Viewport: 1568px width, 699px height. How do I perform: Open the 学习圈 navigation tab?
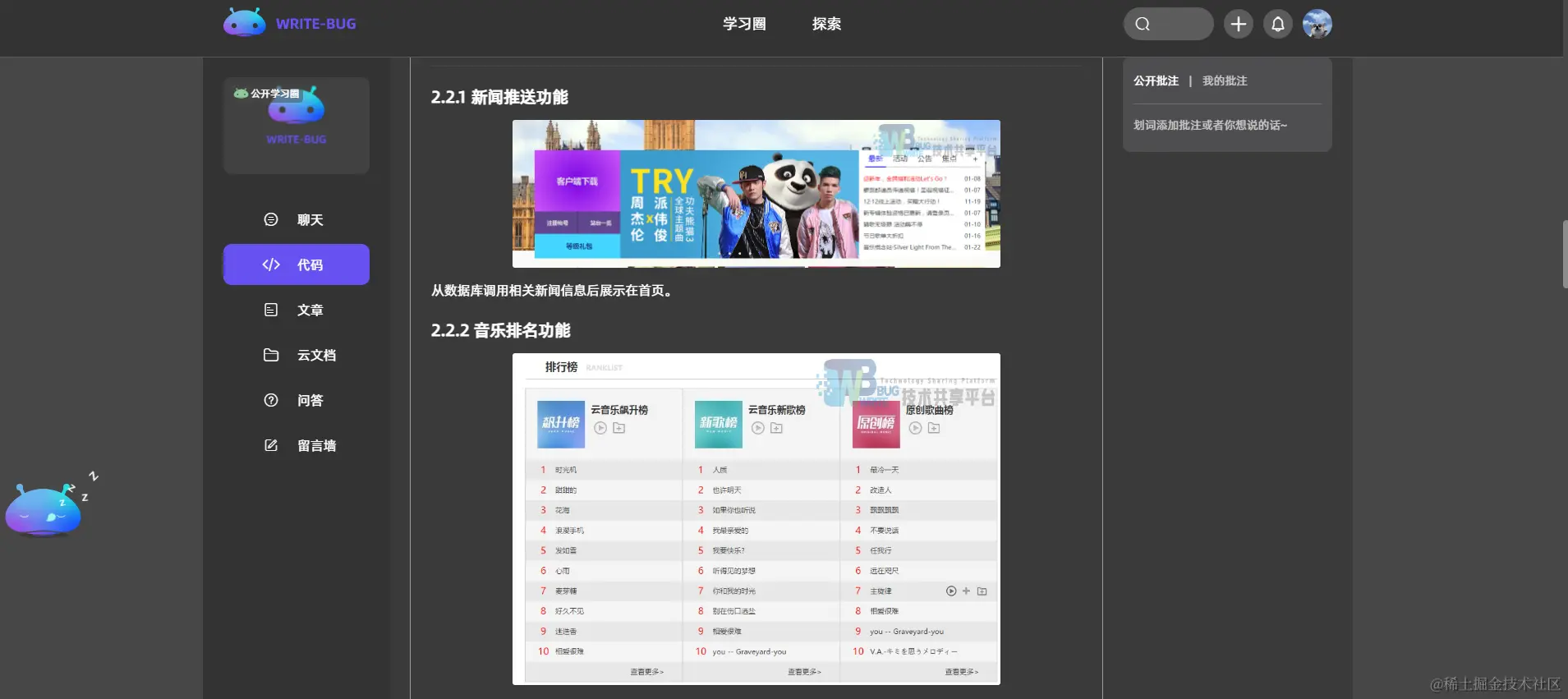tap(744, 24)
